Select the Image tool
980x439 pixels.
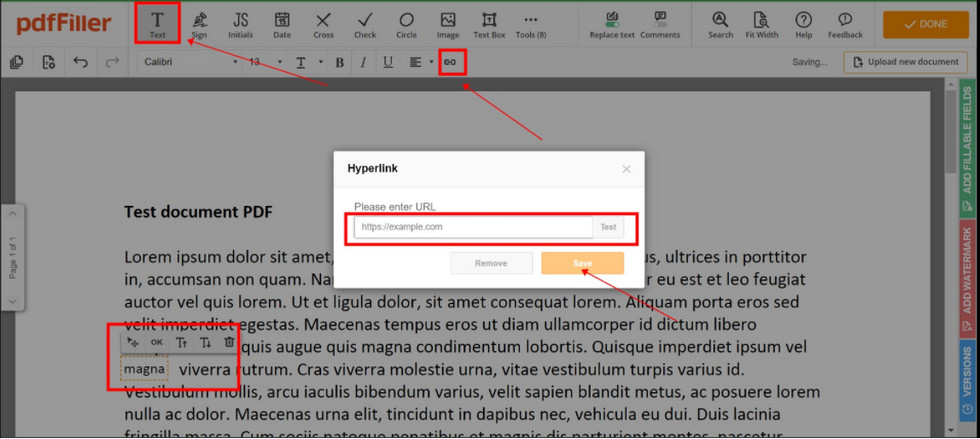(x=448, y=24)
